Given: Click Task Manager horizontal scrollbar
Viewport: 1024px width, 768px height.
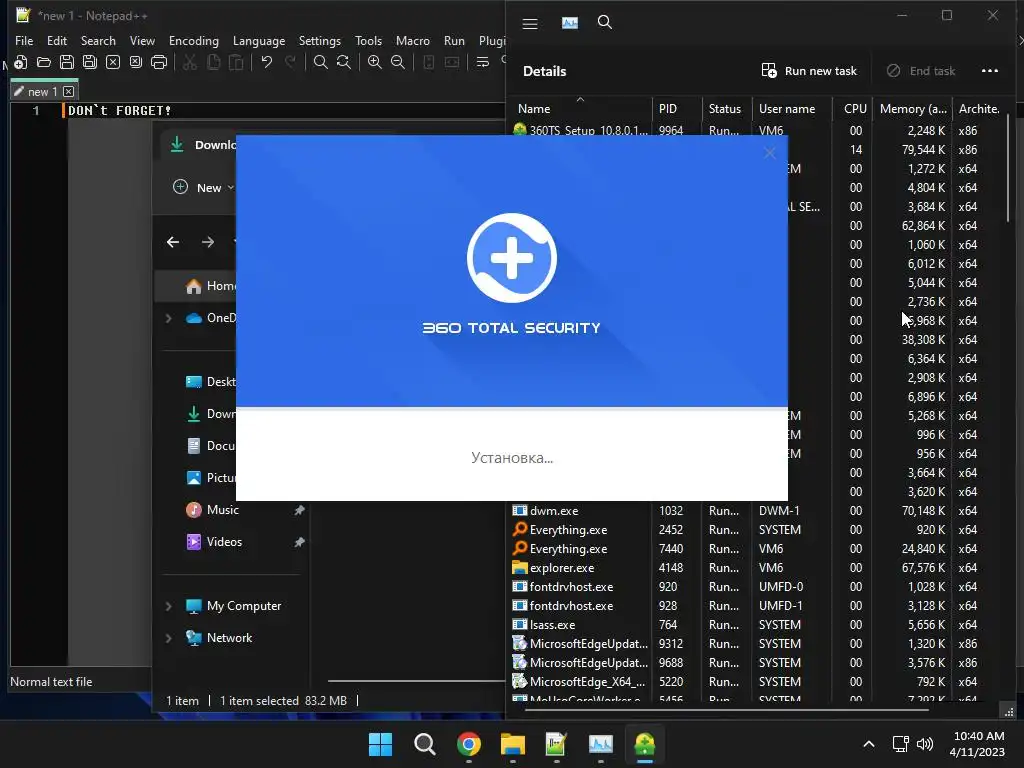Looking at the screenshot, I should 727,709.
